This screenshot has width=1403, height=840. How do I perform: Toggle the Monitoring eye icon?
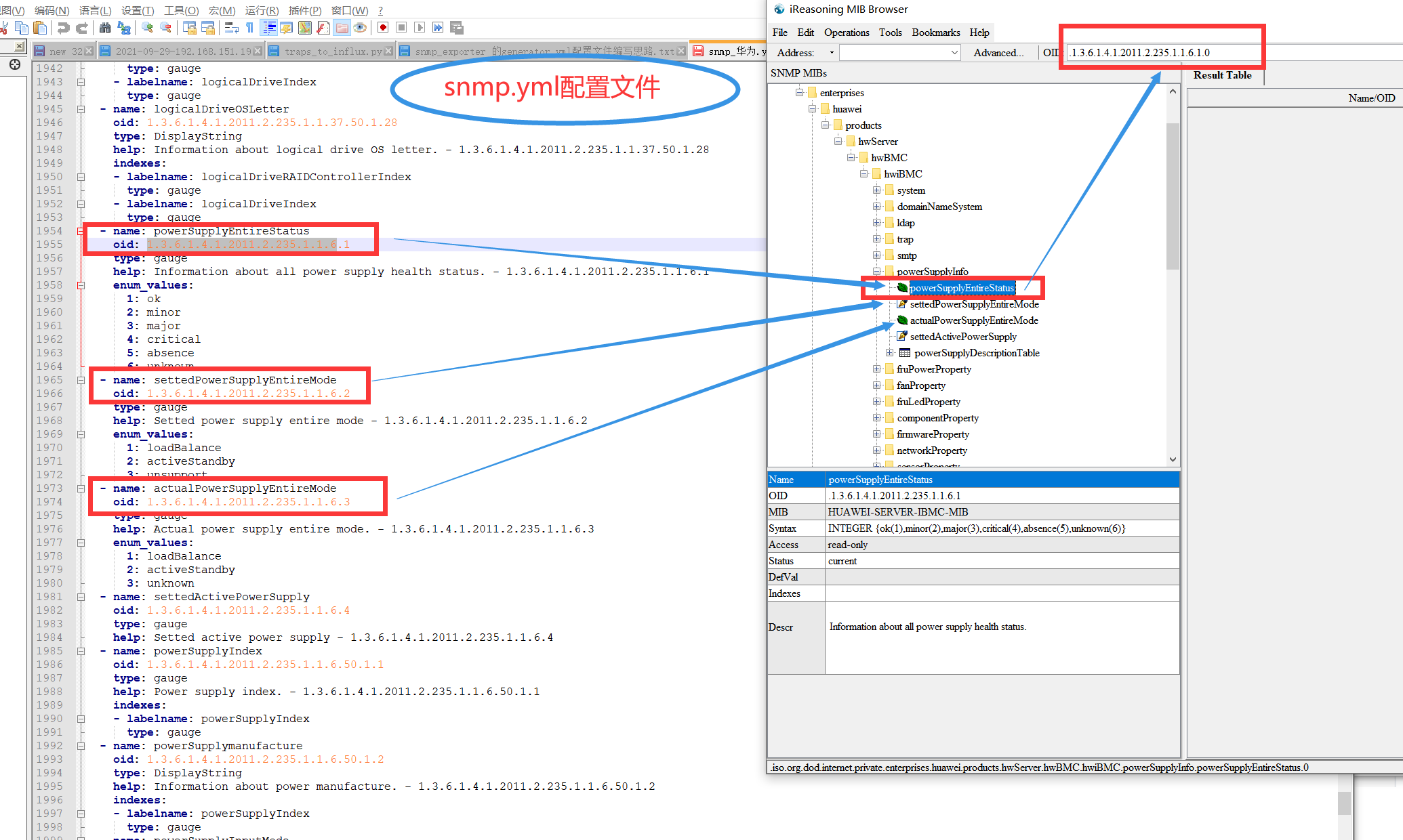pyautogui.click(x=359, y=28)
